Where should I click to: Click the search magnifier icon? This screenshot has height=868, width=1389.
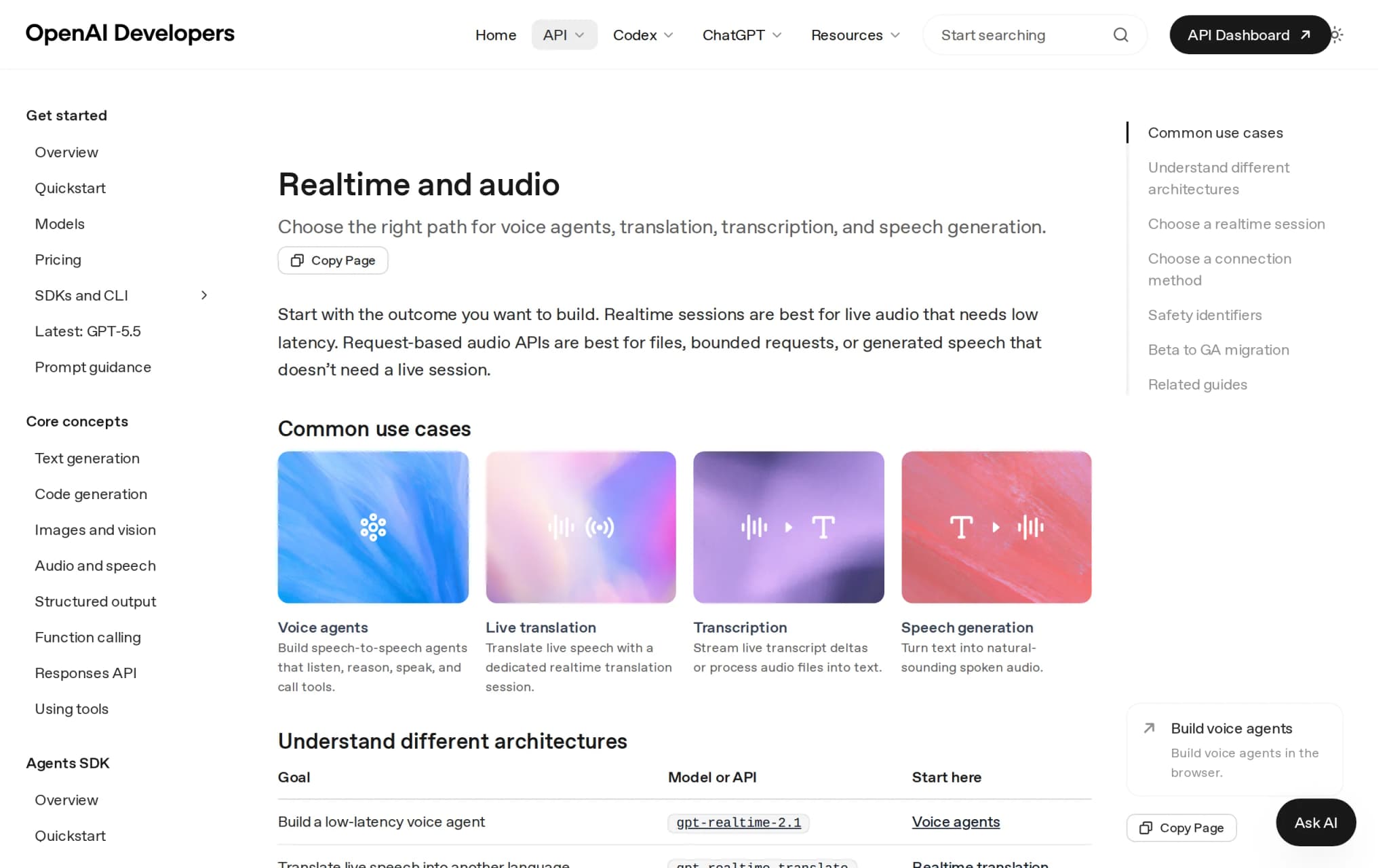[x=1120, y=35]
